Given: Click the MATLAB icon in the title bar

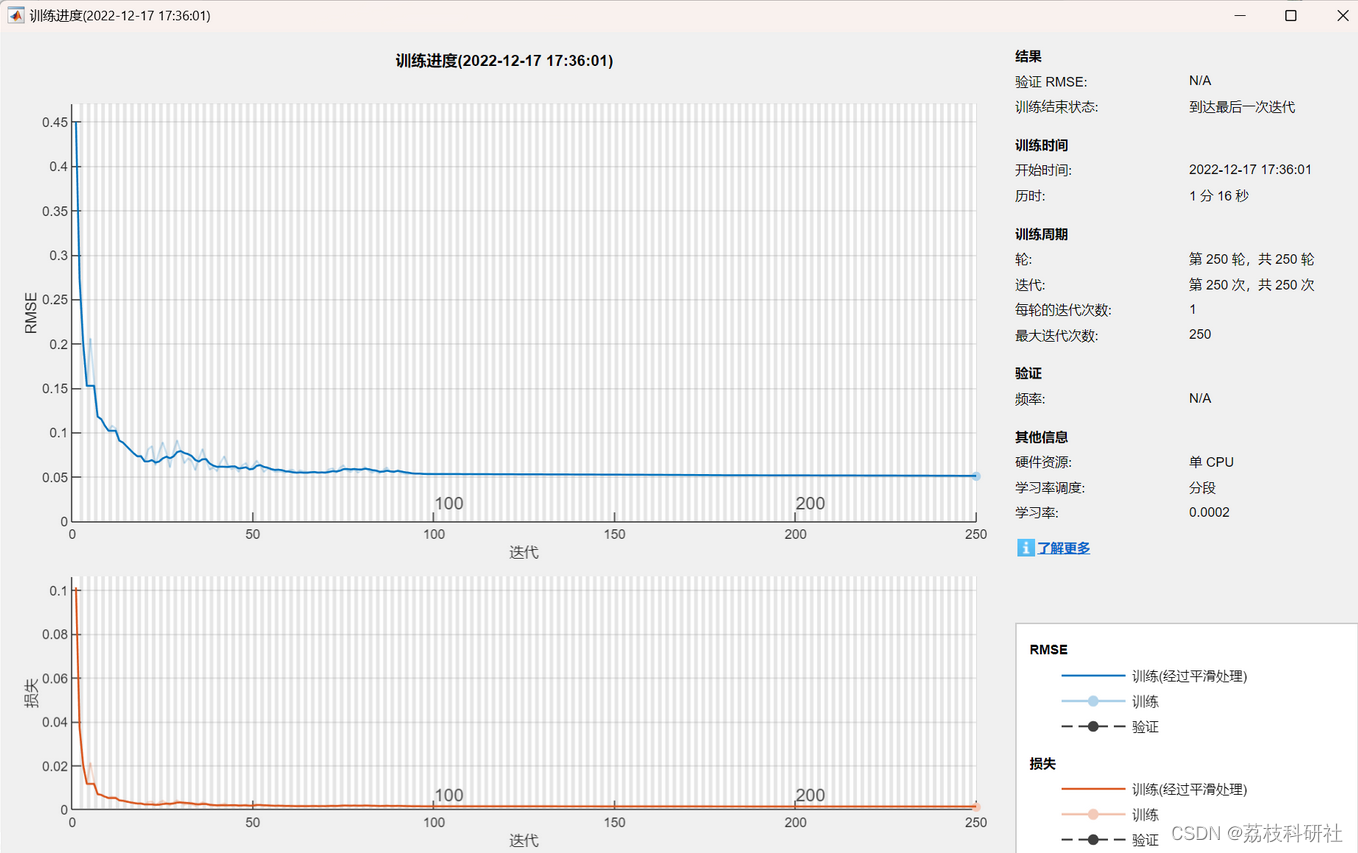Looking at the screenshot, I should (x=14, y=15).
